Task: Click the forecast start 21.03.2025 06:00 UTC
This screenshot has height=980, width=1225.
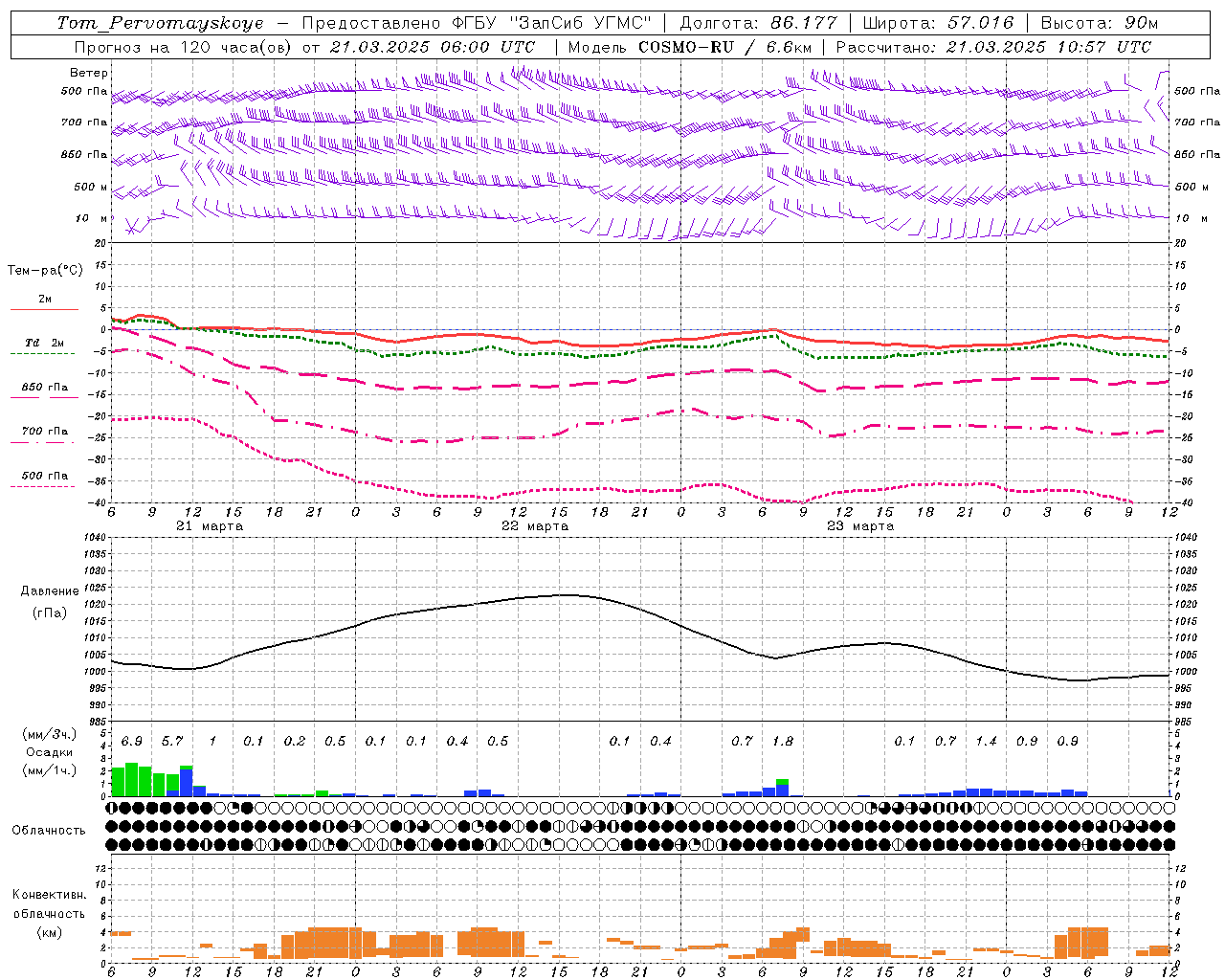Action: [433, 47]
